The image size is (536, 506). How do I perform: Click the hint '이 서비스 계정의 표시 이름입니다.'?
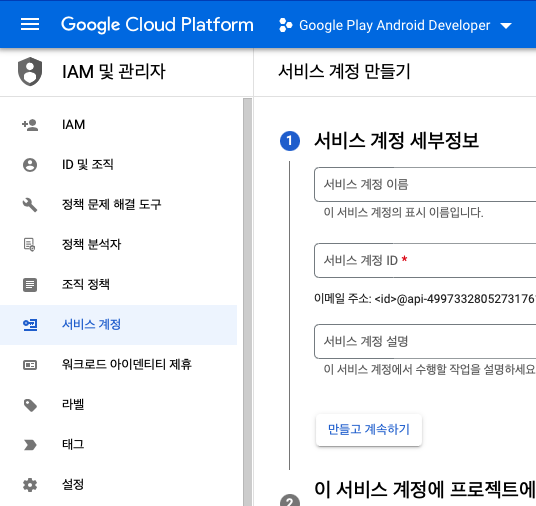(x=403, y=212)
